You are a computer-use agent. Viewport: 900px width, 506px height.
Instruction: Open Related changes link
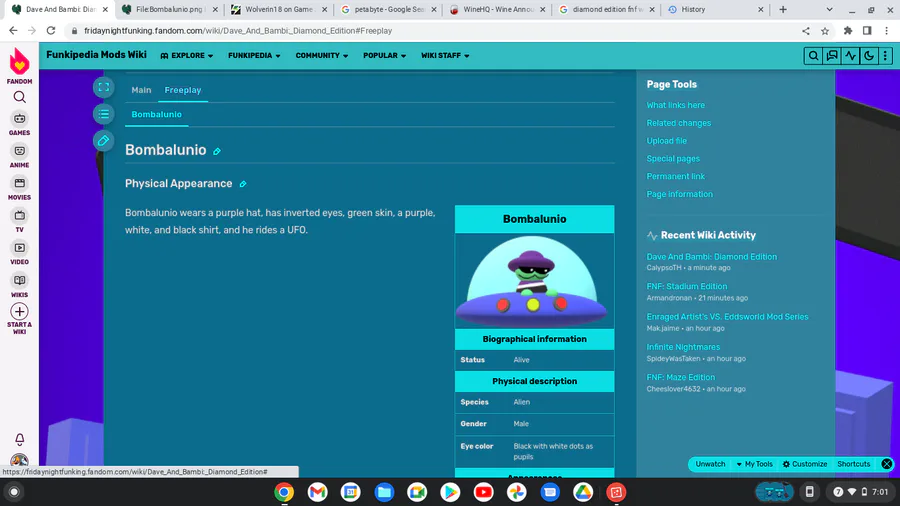pos(678,123)
